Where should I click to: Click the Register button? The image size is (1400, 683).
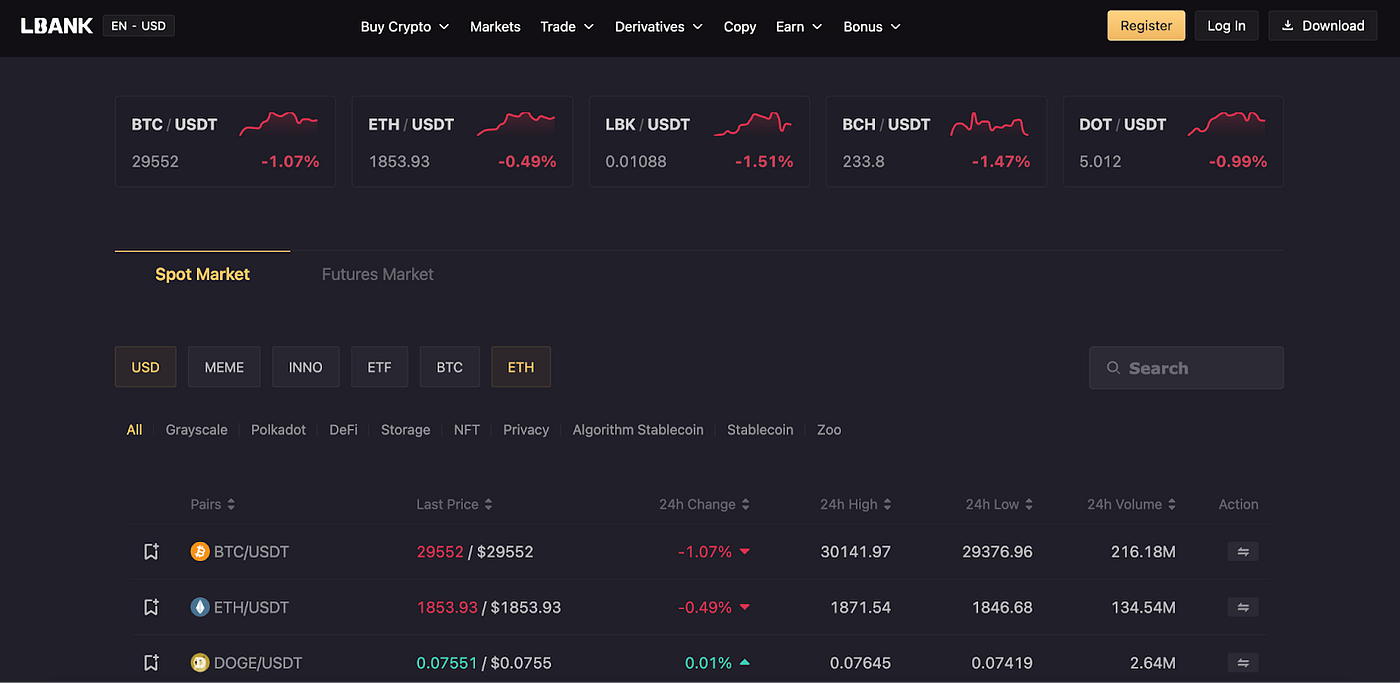1146,25
